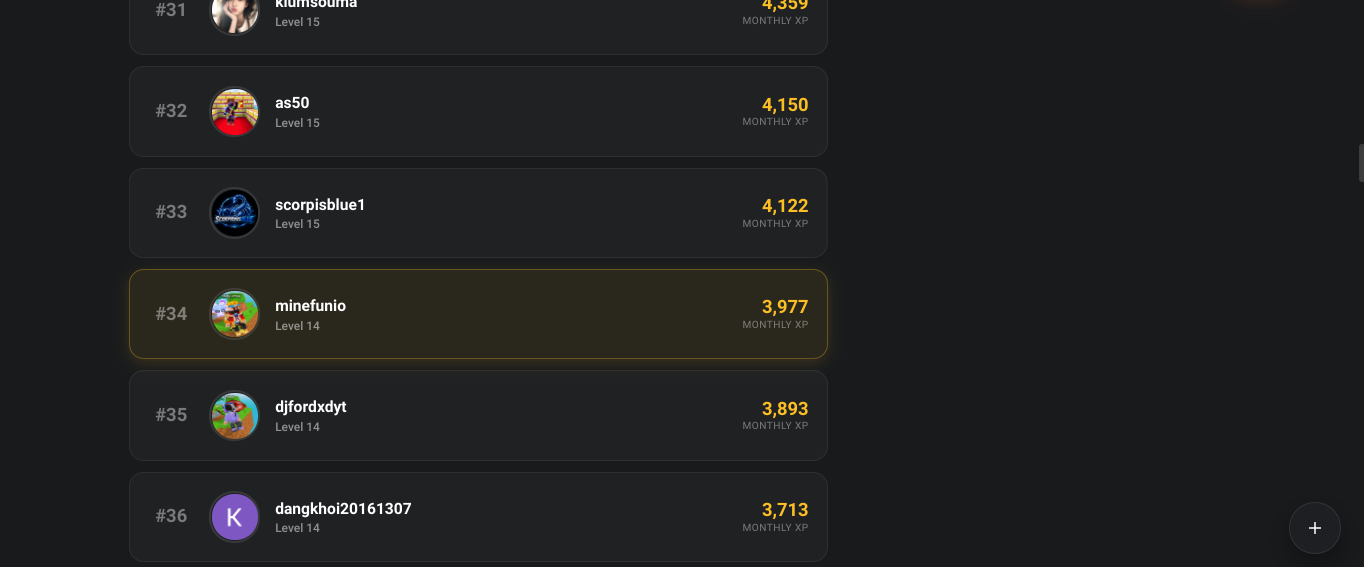1364x567 pixels.
Task: Select the 3,893 monthly XP score
Action: coord(784,409)
